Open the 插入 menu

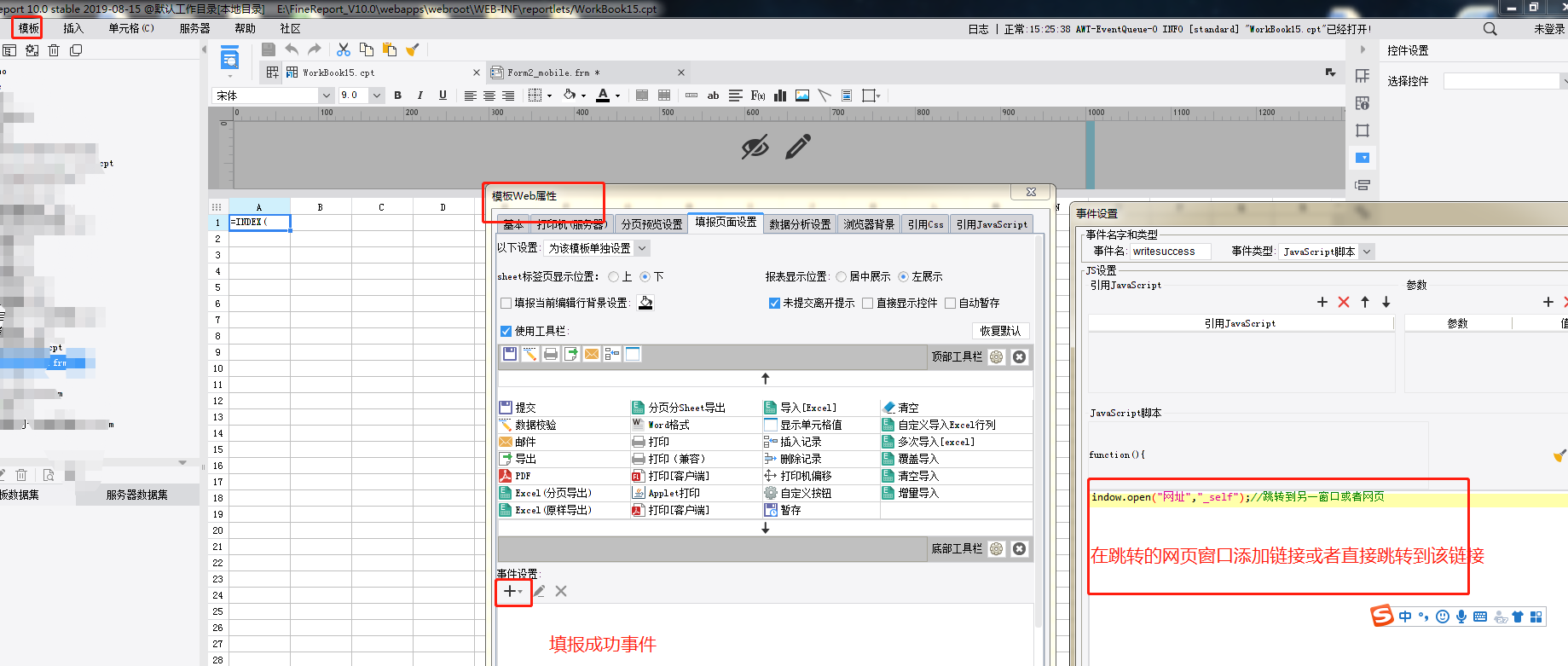(73, 28)
